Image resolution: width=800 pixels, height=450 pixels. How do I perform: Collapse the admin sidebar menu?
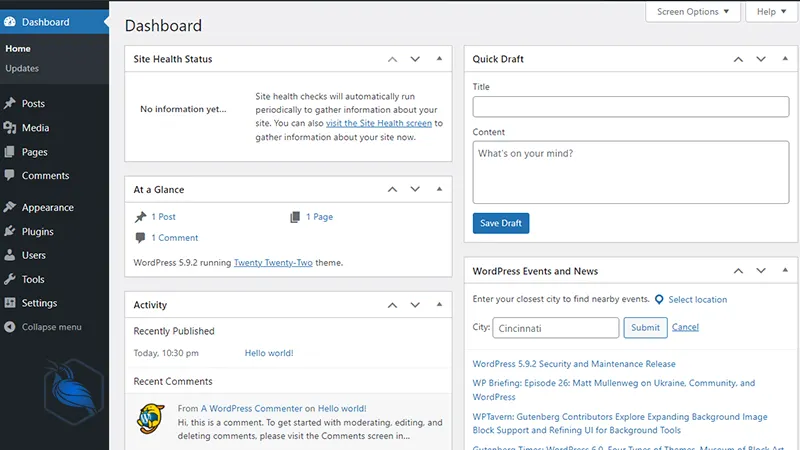click(50, 327)
